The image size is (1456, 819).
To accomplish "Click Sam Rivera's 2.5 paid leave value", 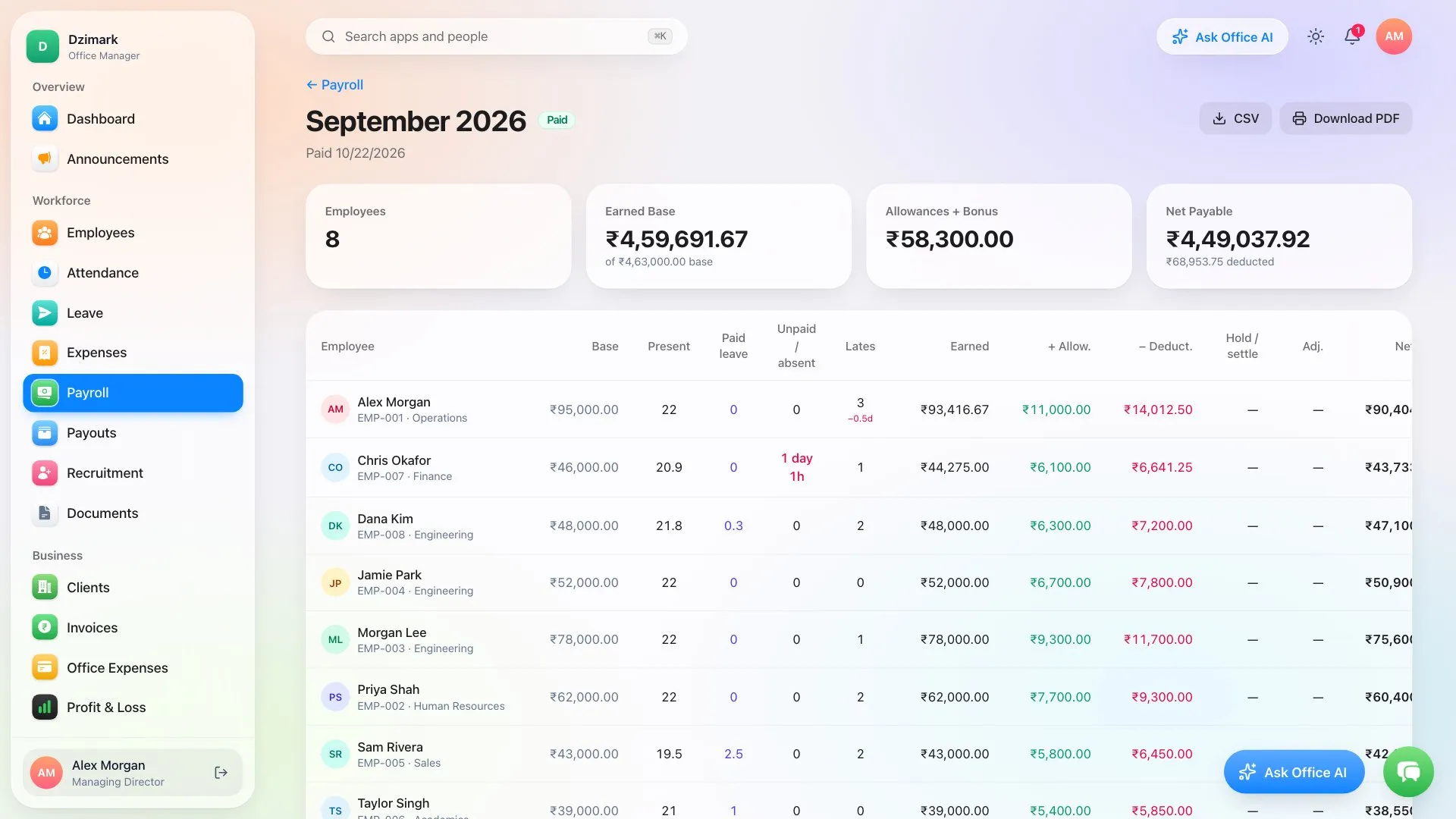I will 733,754.
